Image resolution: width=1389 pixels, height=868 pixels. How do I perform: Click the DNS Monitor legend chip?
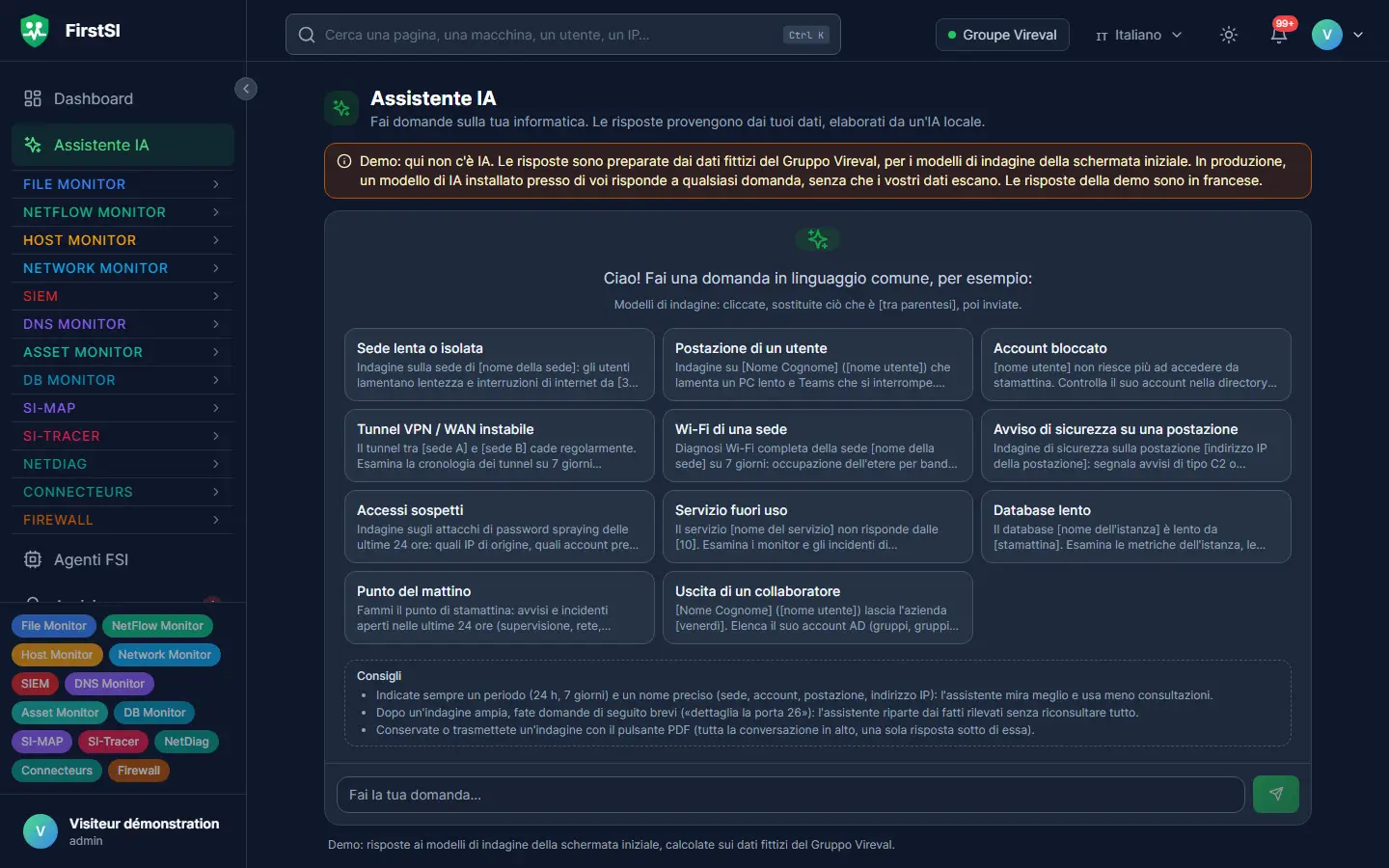click(x=109, y=684)
